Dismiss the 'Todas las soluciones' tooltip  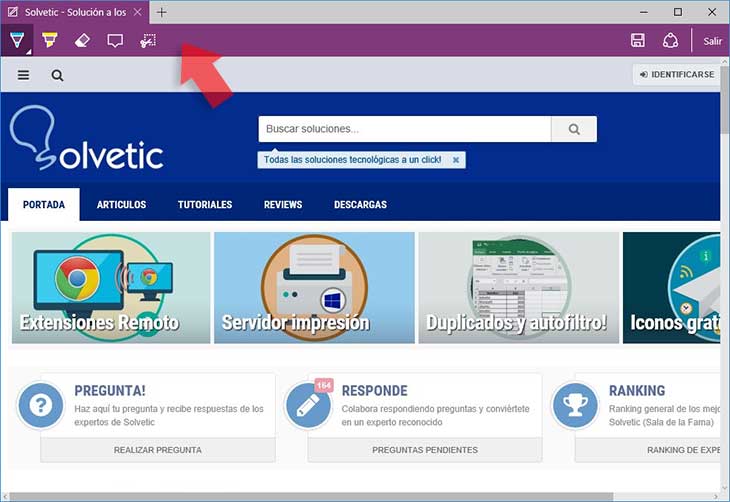[x=456, y=160]
